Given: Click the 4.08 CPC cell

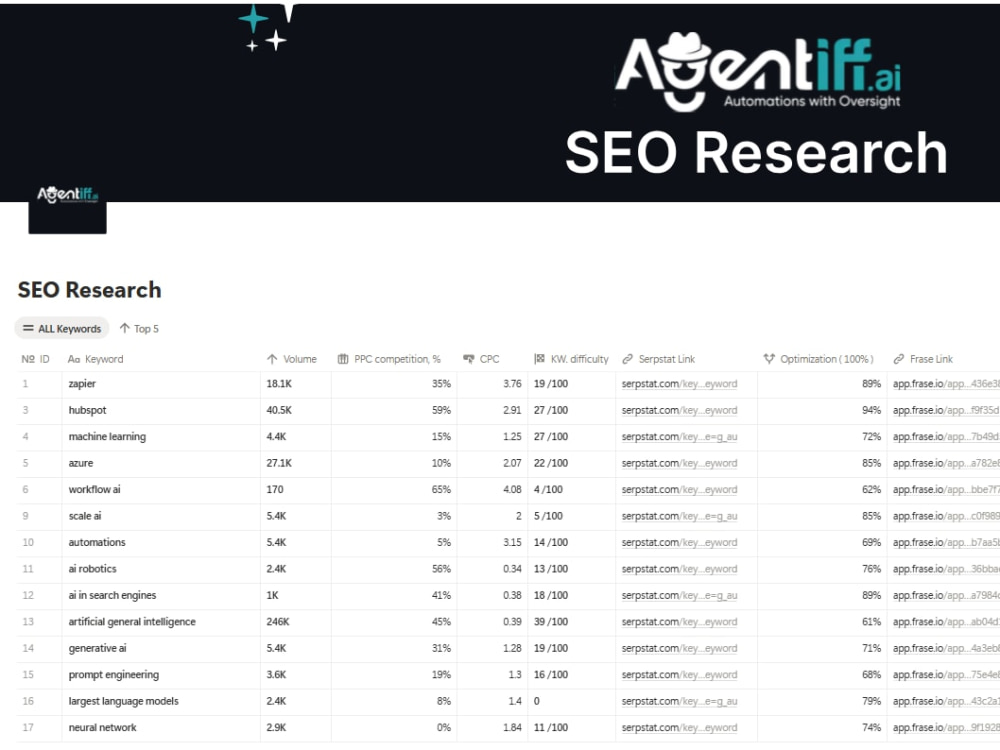Looking at the screenshot, I should coord(492,490).
